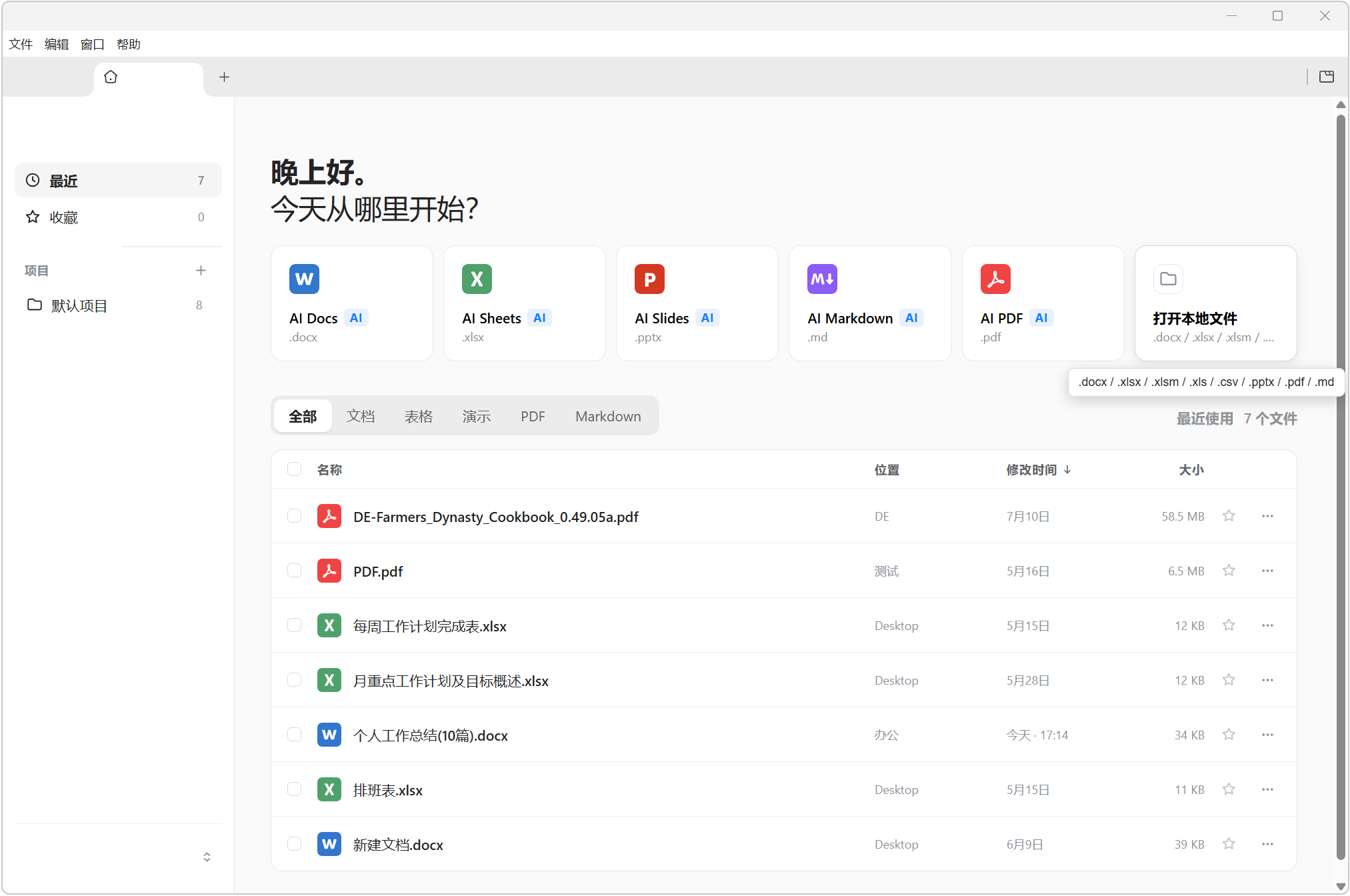Open the 文件 menu
Image resolution: width=1350 pixels, height=896 pixels.
click(x=21, y=44)
